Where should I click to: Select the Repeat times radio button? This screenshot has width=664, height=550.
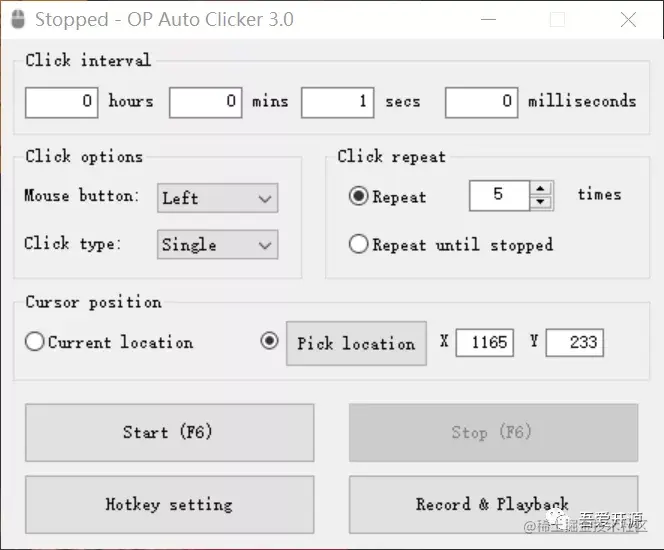click(358, 196)
